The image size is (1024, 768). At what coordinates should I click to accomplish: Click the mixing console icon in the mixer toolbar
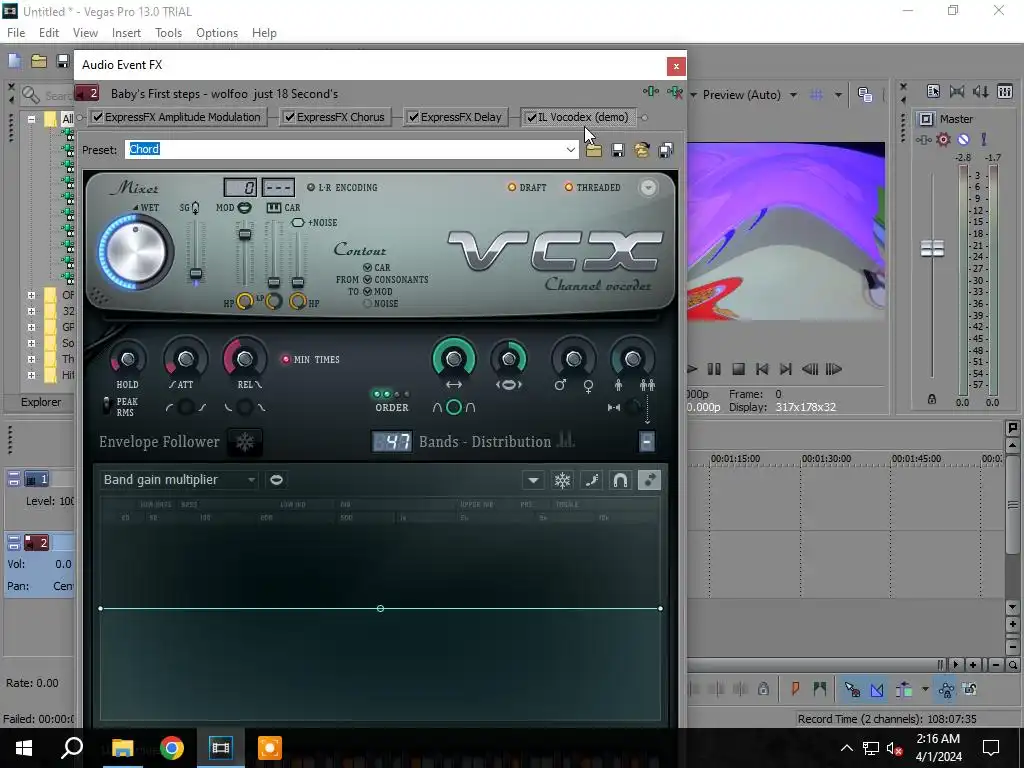[x=1005, y=91]
